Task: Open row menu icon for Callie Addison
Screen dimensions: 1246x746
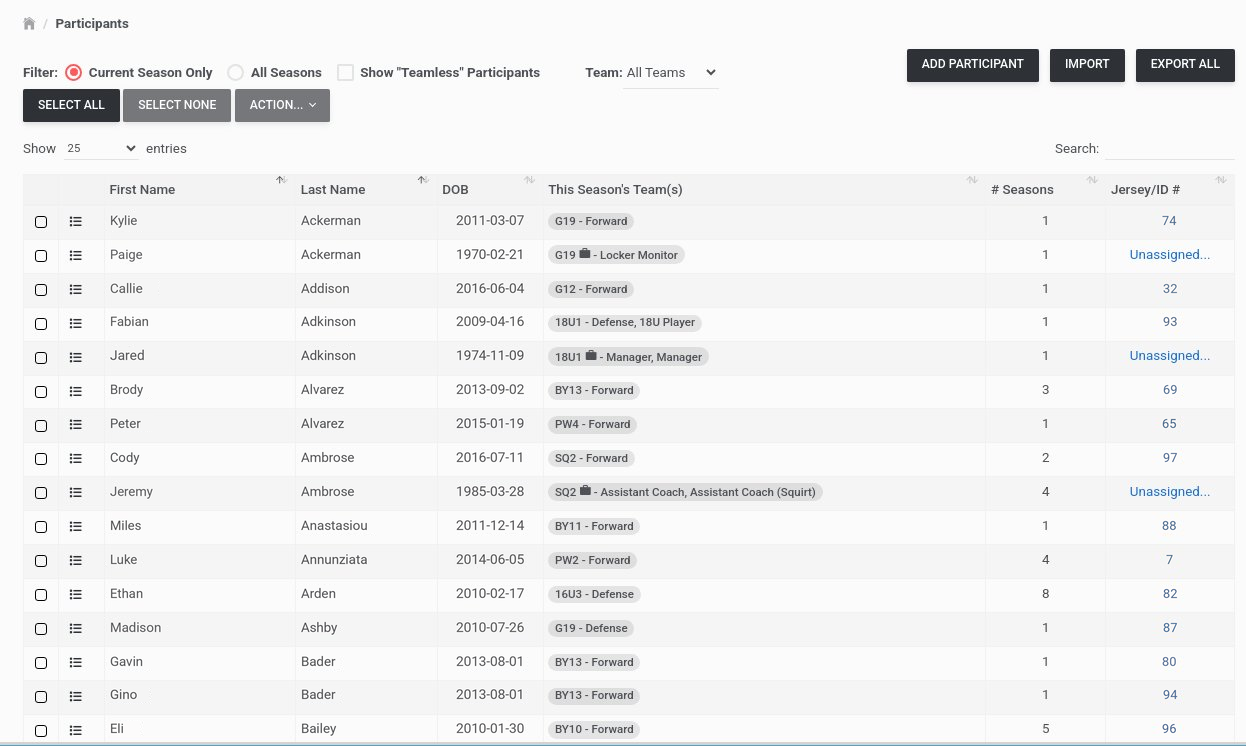Action: (75, 289)
